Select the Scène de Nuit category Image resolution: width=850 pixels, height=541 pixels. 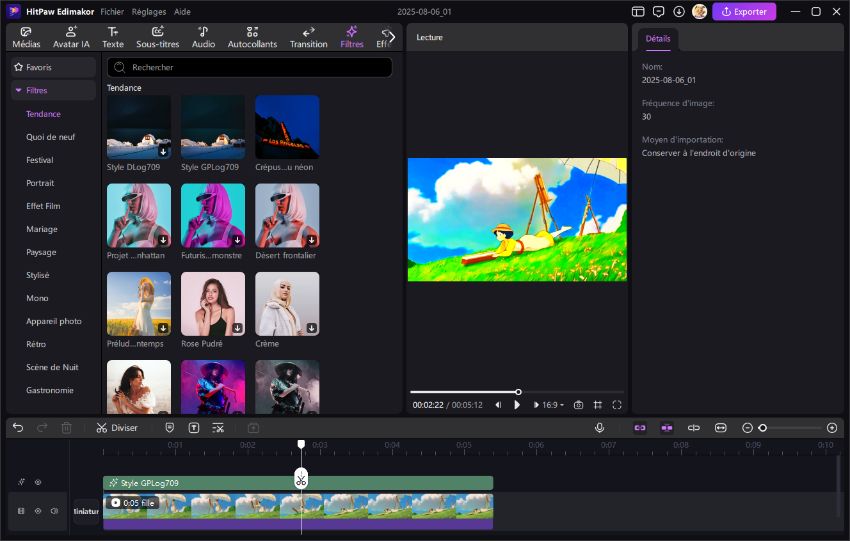click(x=52, y=368)
